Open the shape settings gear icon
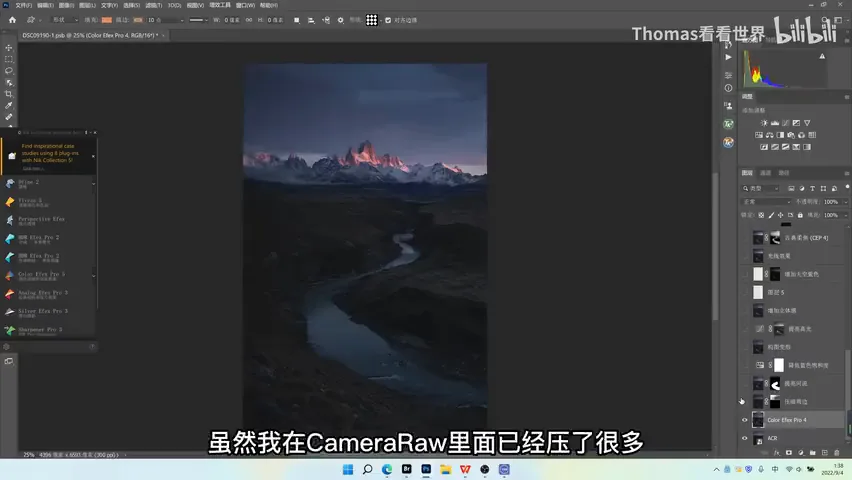 click(341, 20)
